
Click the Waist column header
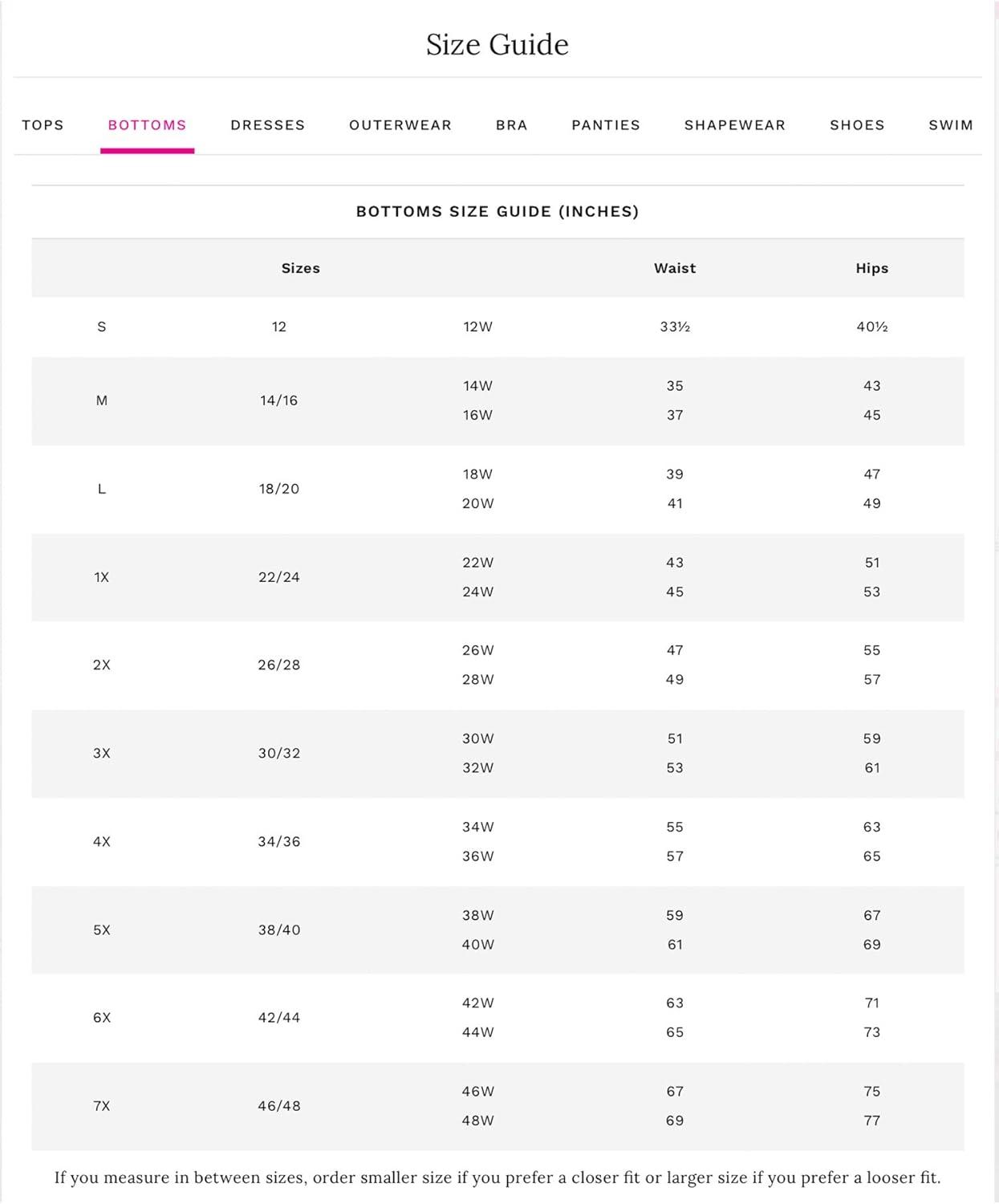pos(675,268)
